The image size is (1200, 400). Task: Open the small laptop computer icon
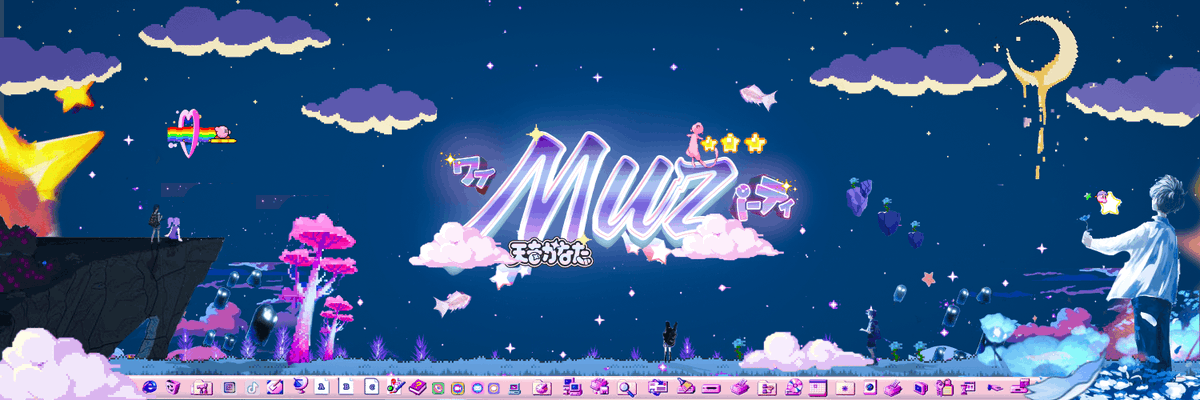tap(516, 388)
